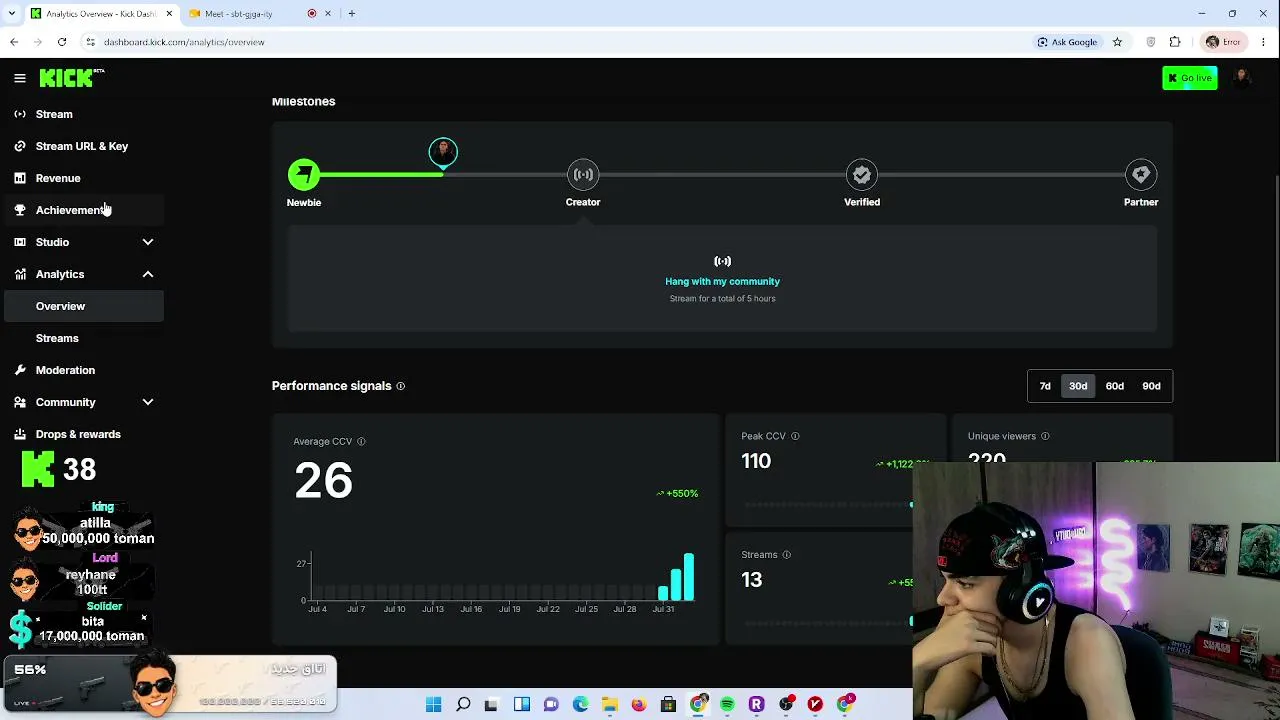Screen dimensions: 1280x720
Task: Click the profile avatar marker on milestone progress bar
Action: (443, 152)
